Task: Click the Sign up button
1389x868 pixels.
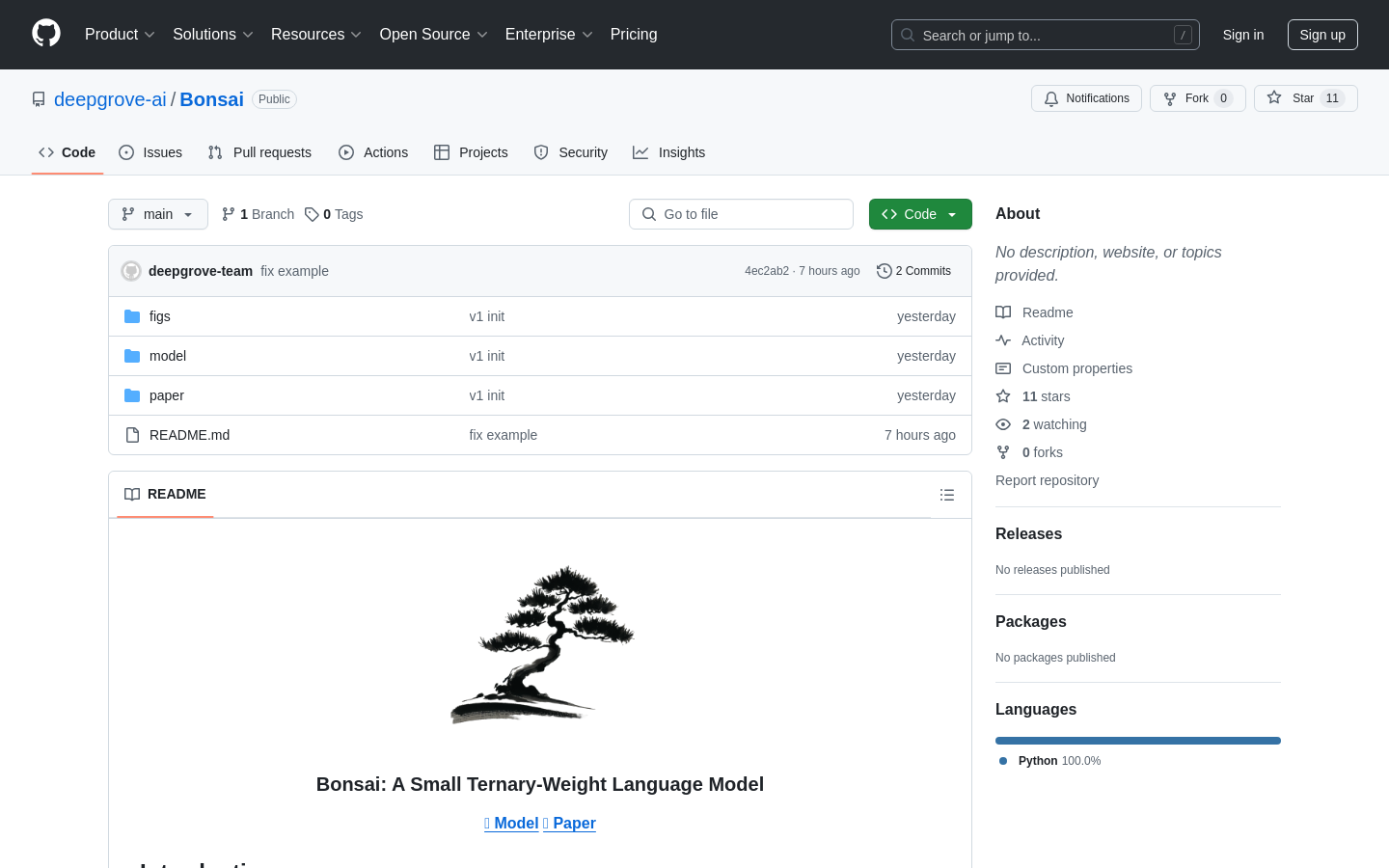Action: click(1322, 35)
